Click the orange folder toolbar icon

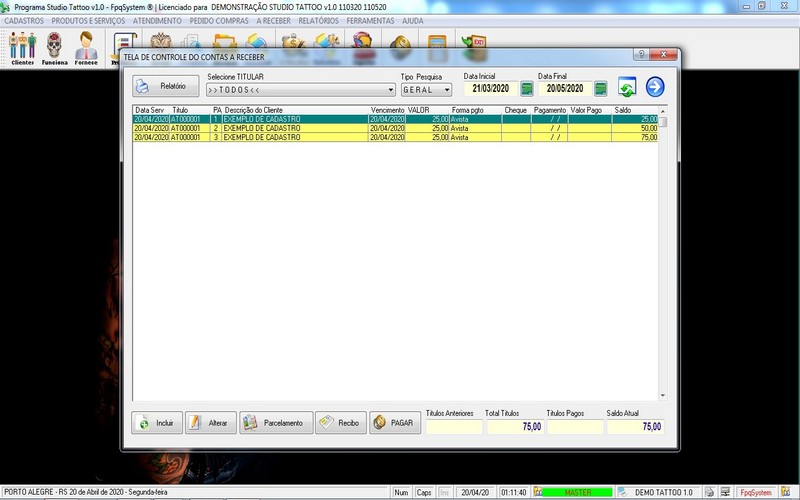[224, 42]
